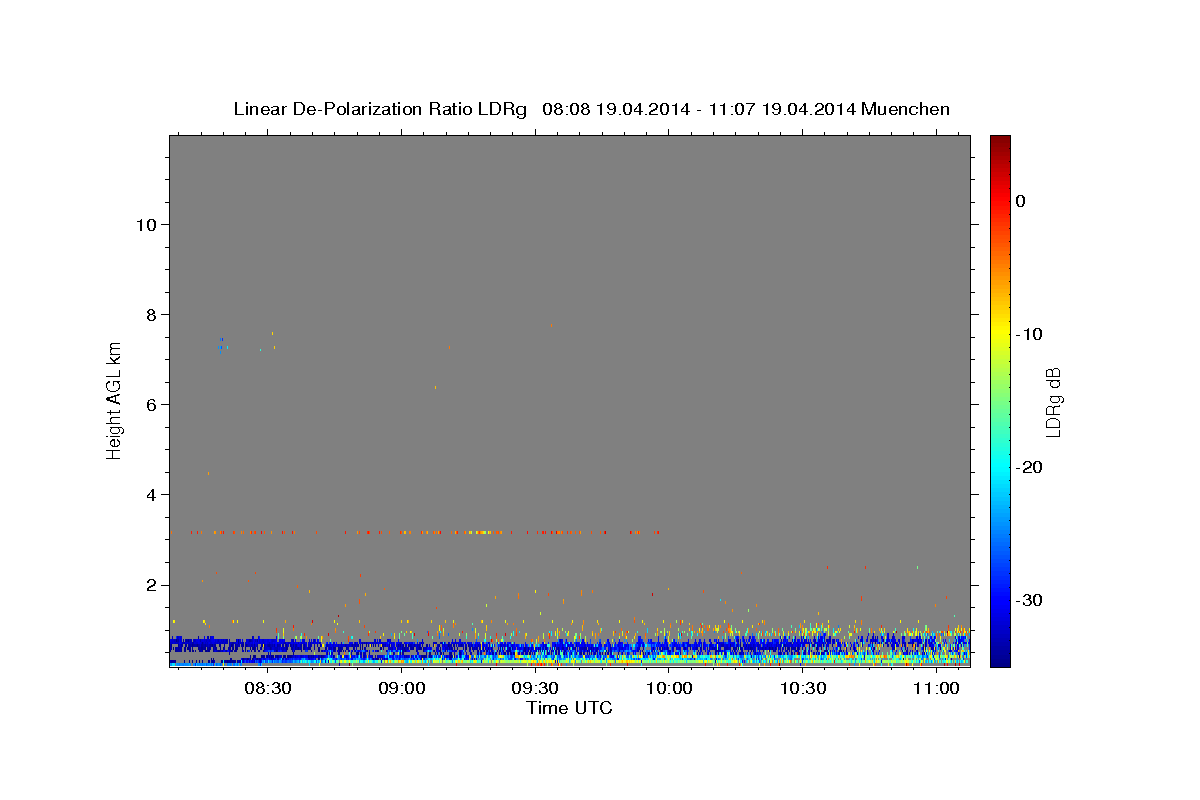
Task: Click the plot title 'Linear De-Polarization Ratio LDRg'
Action: (380, 109)
